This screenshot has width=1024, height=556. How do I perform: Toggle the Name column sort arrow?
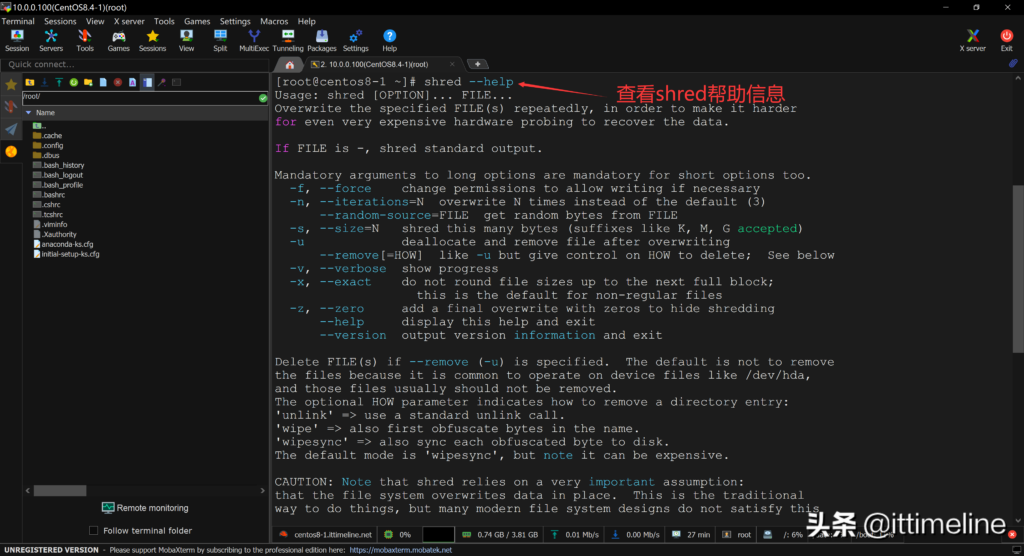(28, 113)
